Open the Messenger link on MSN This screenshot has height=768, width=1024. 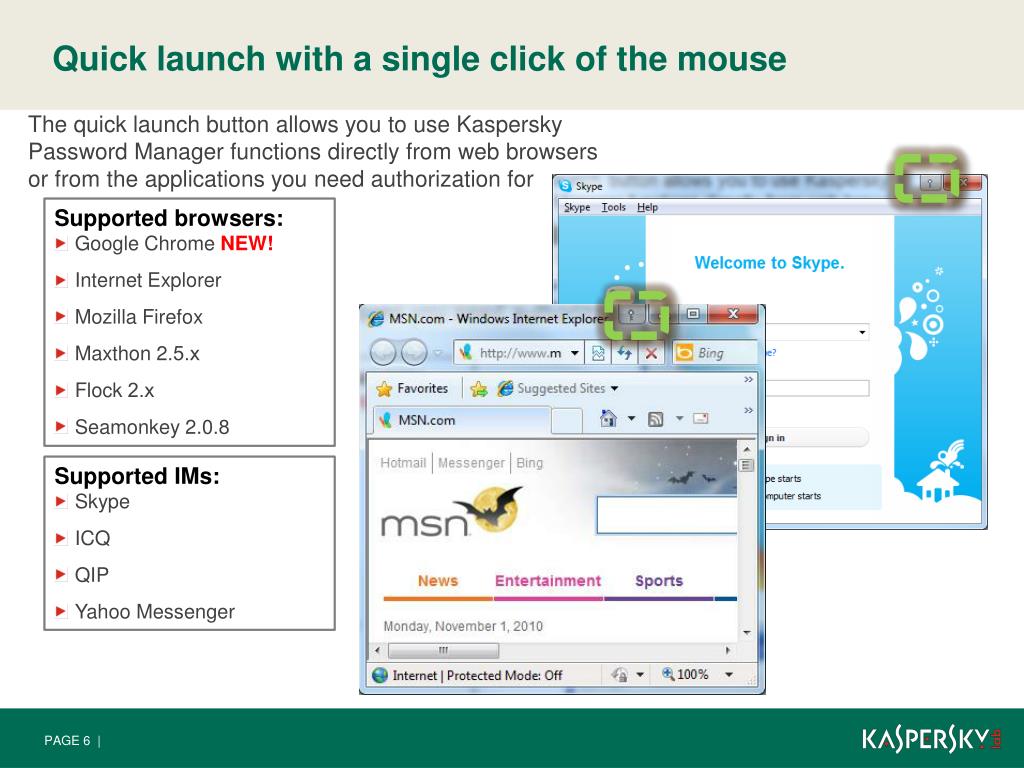click(x=471, y=463)
